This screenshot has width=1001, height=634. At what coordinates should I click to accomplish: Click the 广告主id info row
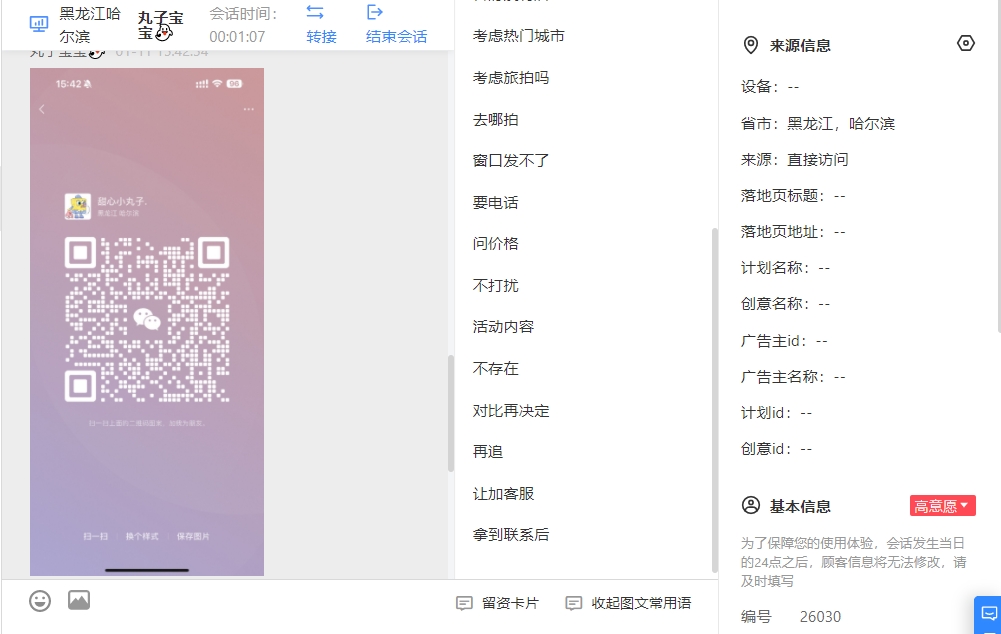(x=784, y=341)
